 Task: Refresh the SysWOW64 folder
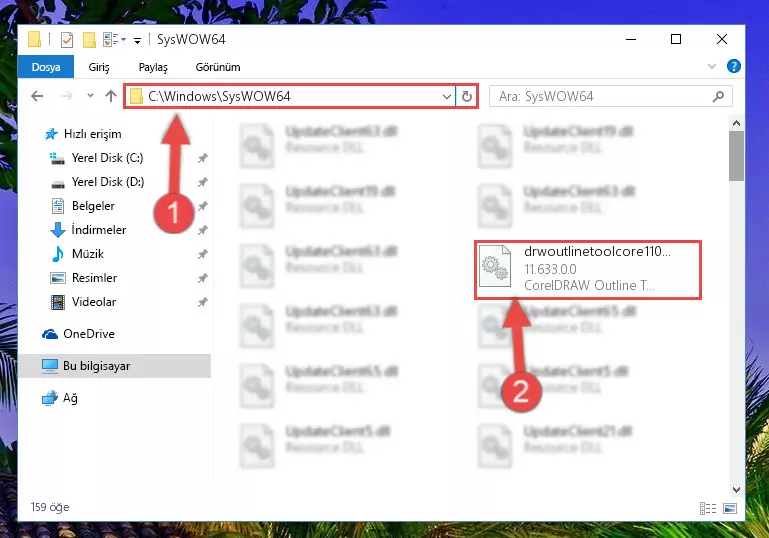467,97
